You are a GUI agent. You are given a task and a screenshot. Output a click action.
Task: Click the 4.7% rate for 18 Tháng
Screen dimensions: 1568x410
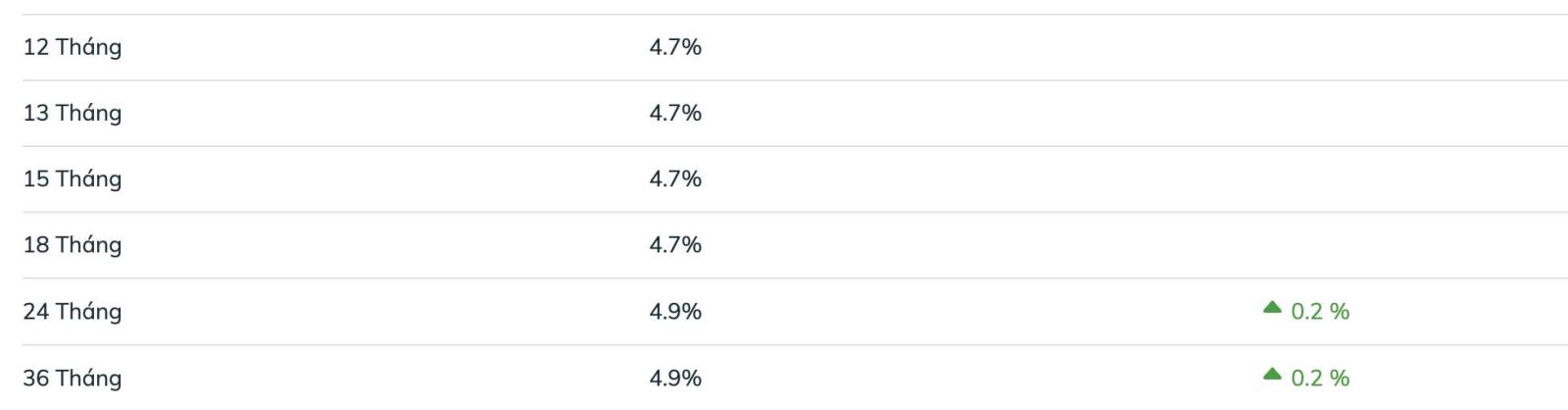(675, 244)
